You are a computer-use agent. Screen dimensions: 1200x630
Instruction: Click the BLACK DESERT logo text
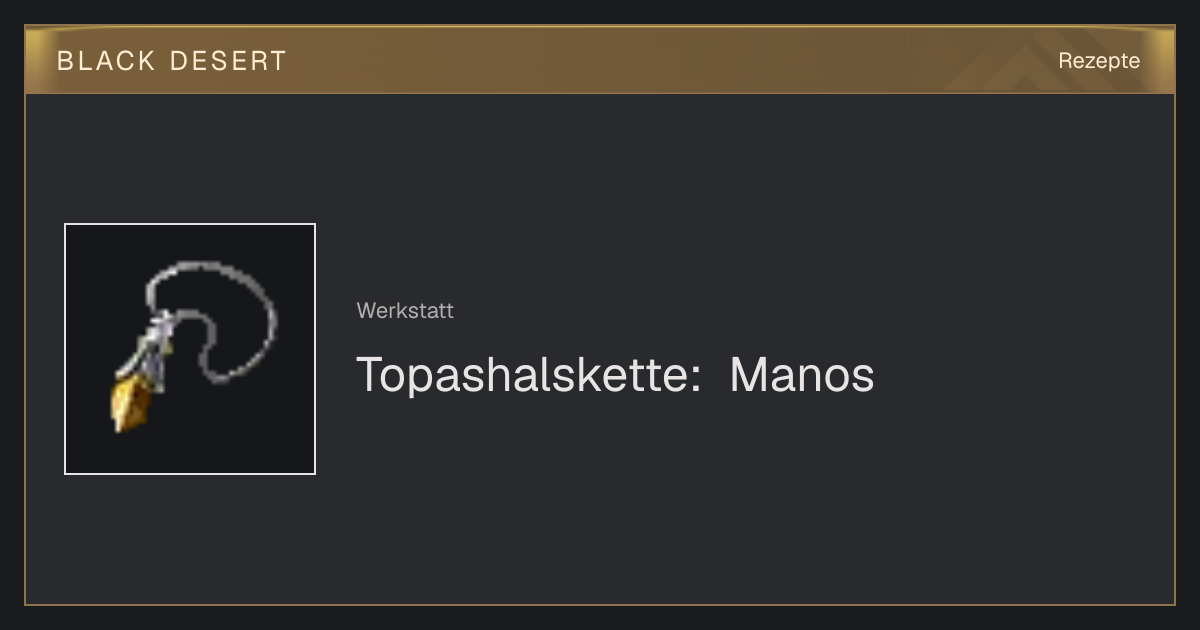[x=172, y=61]
